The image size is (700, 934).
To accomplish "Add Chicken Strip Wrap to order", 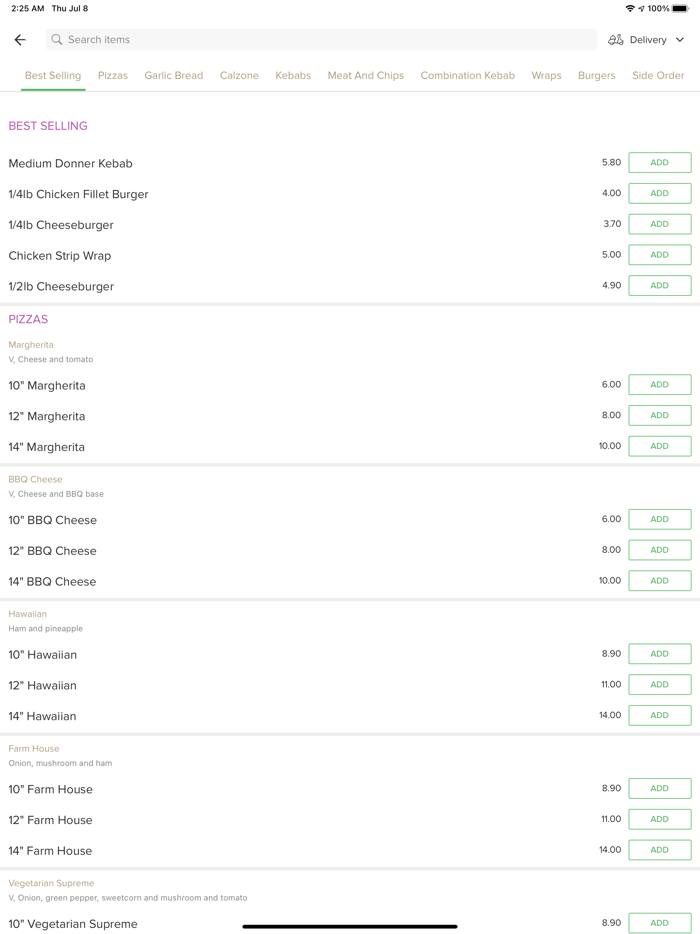I will (659, 255).
